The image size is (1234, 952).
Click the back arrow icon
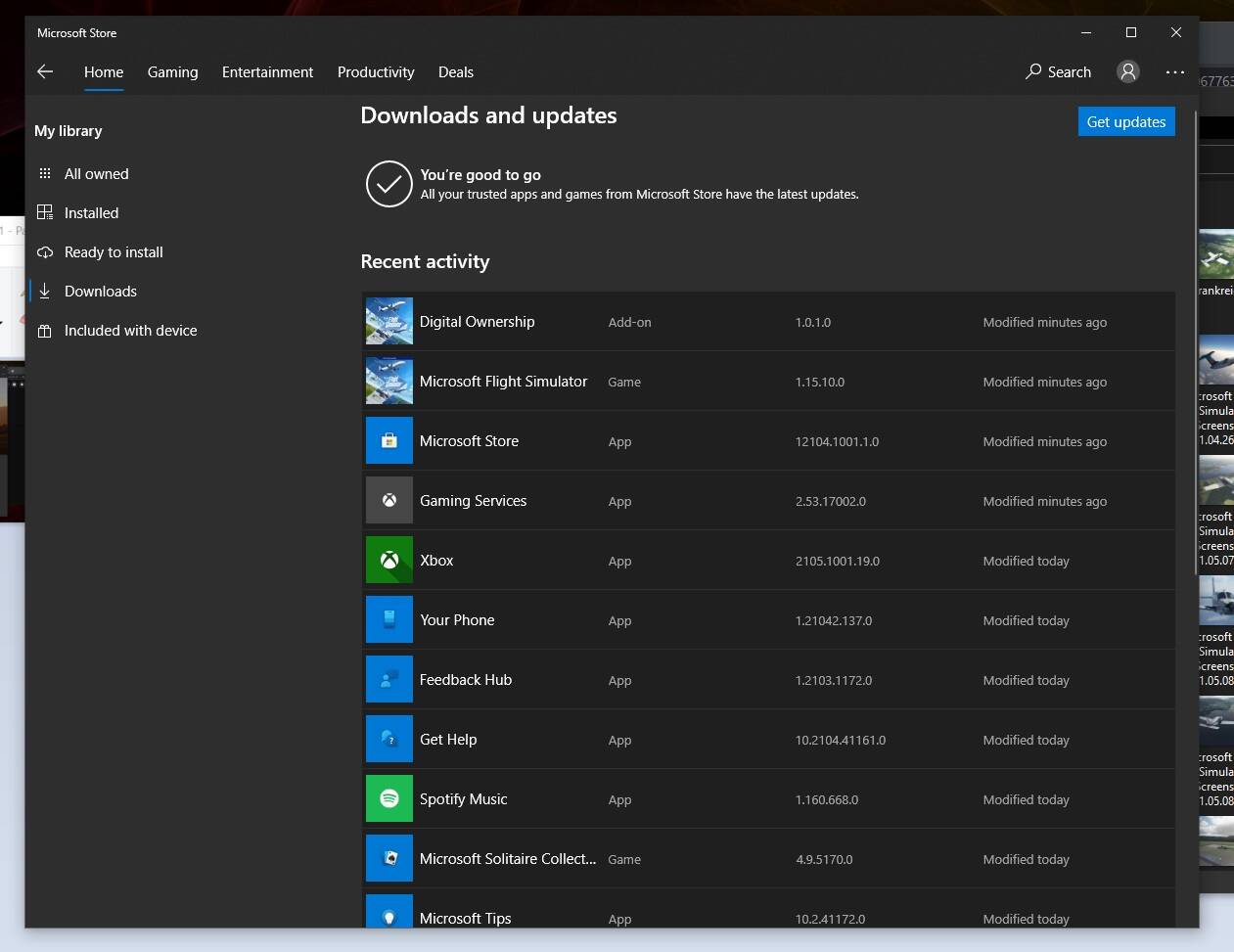click(45, 71)
